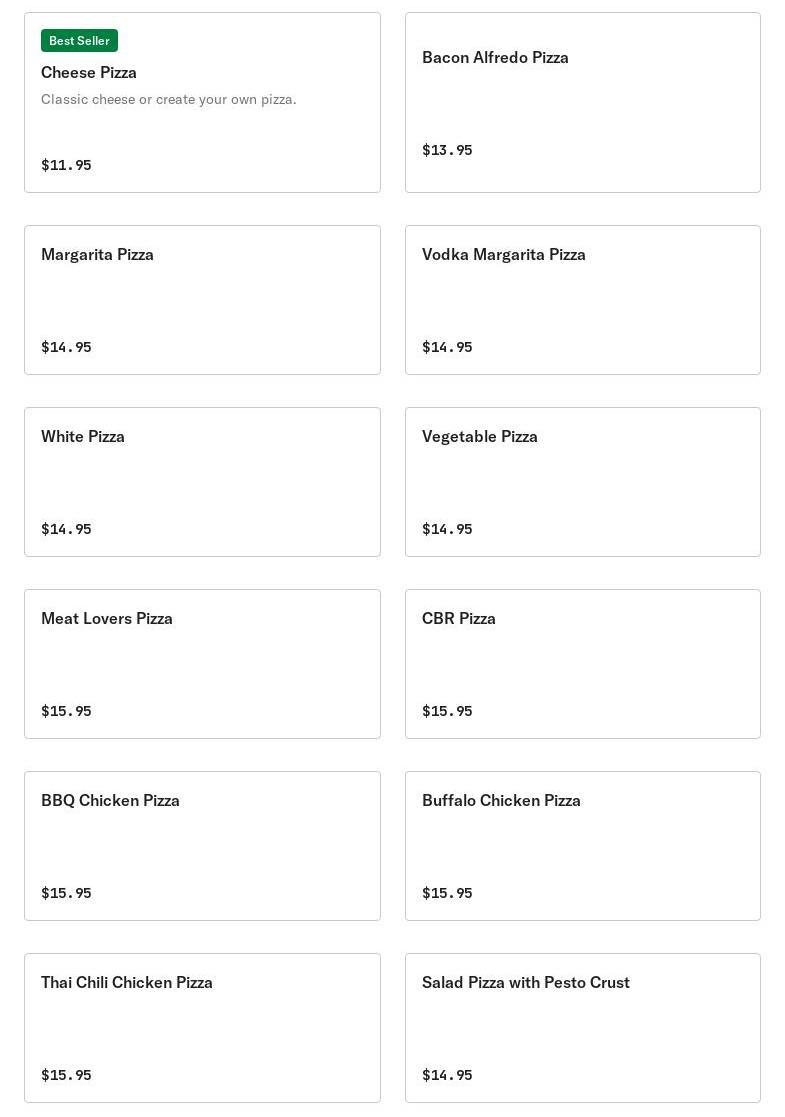Screen dimensions: 785x1117
Task: Open the Cheese Pizza menu item
Action: point(202,102)
